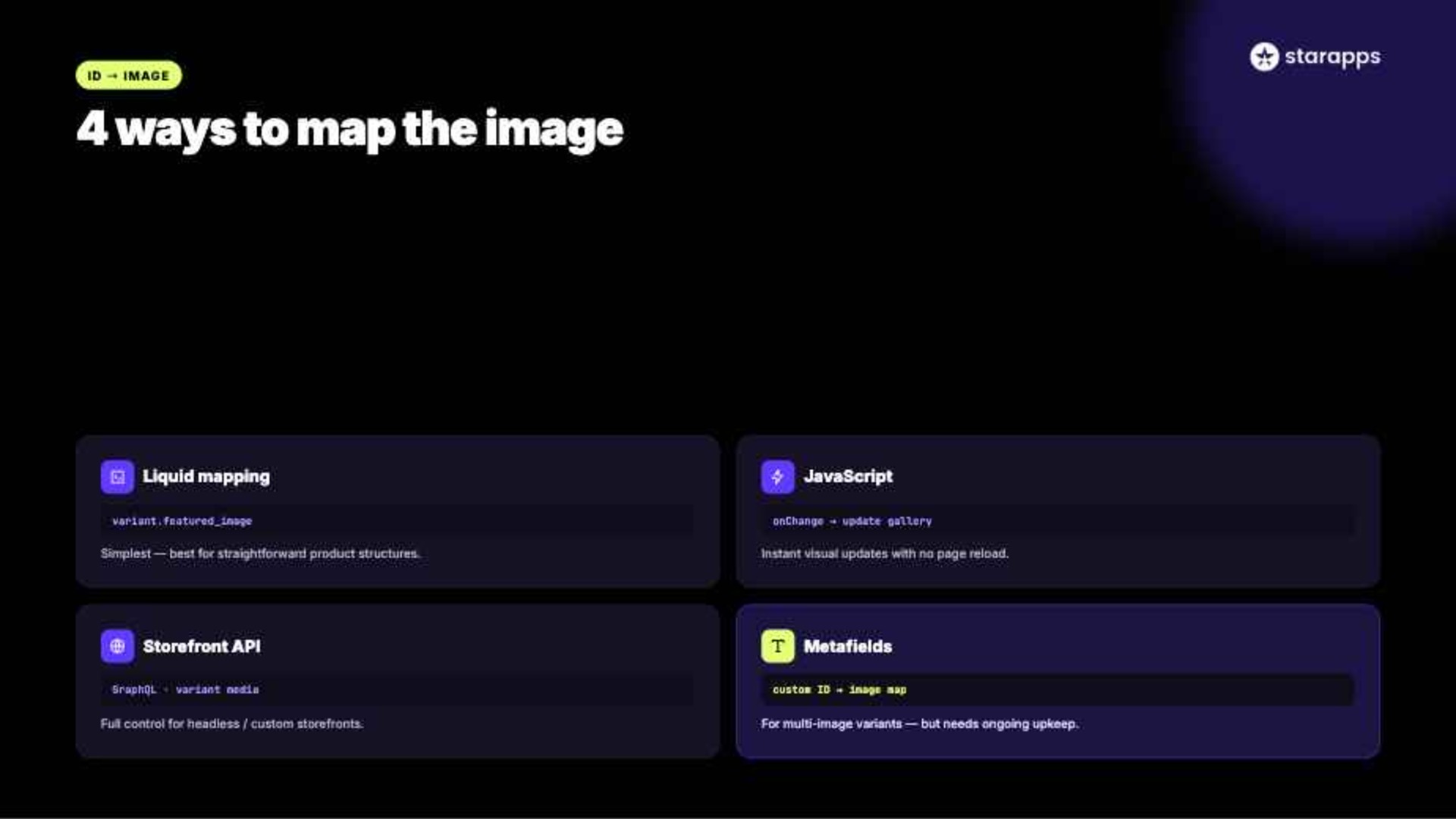
Task: Click the Storefront API globe icon
Action: pyautogui.click(x=118, y=646)
